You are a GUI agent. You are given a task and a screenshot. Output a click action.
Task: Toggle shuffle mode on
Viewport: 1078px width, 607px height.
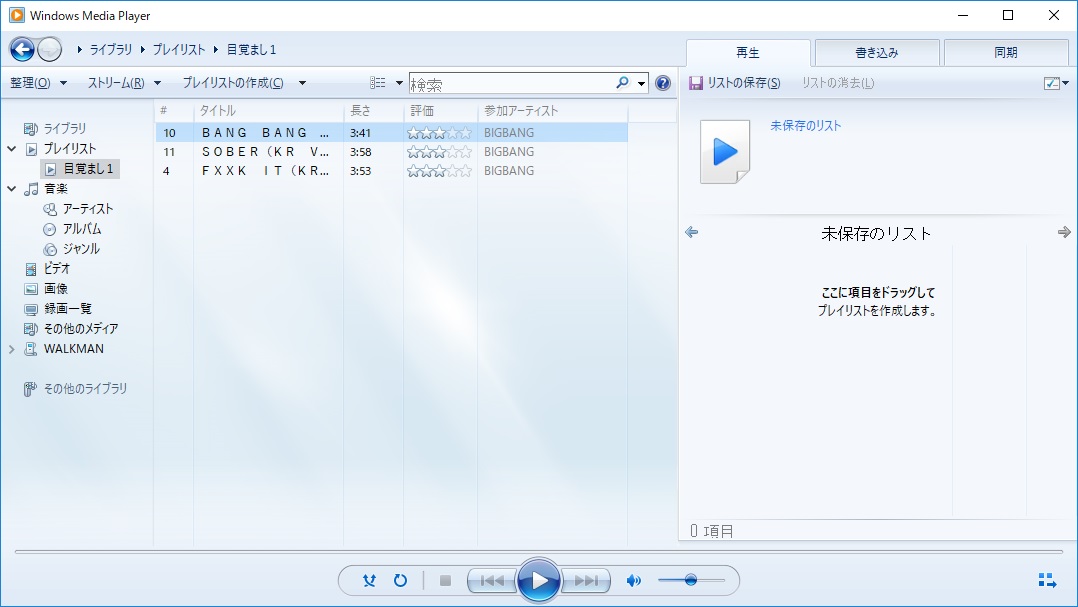pos(369,580)
